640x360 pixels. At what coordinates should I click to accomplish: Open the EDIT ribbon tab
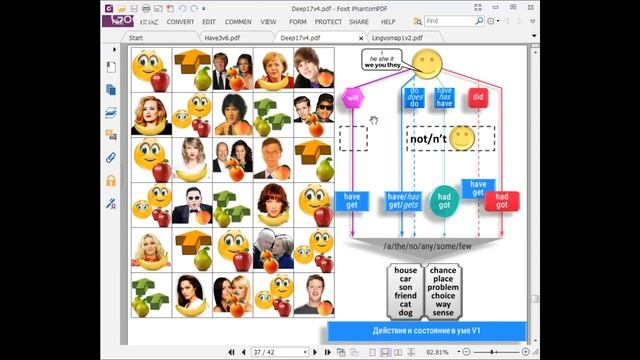pyautogui.click(x=209, y=22)
